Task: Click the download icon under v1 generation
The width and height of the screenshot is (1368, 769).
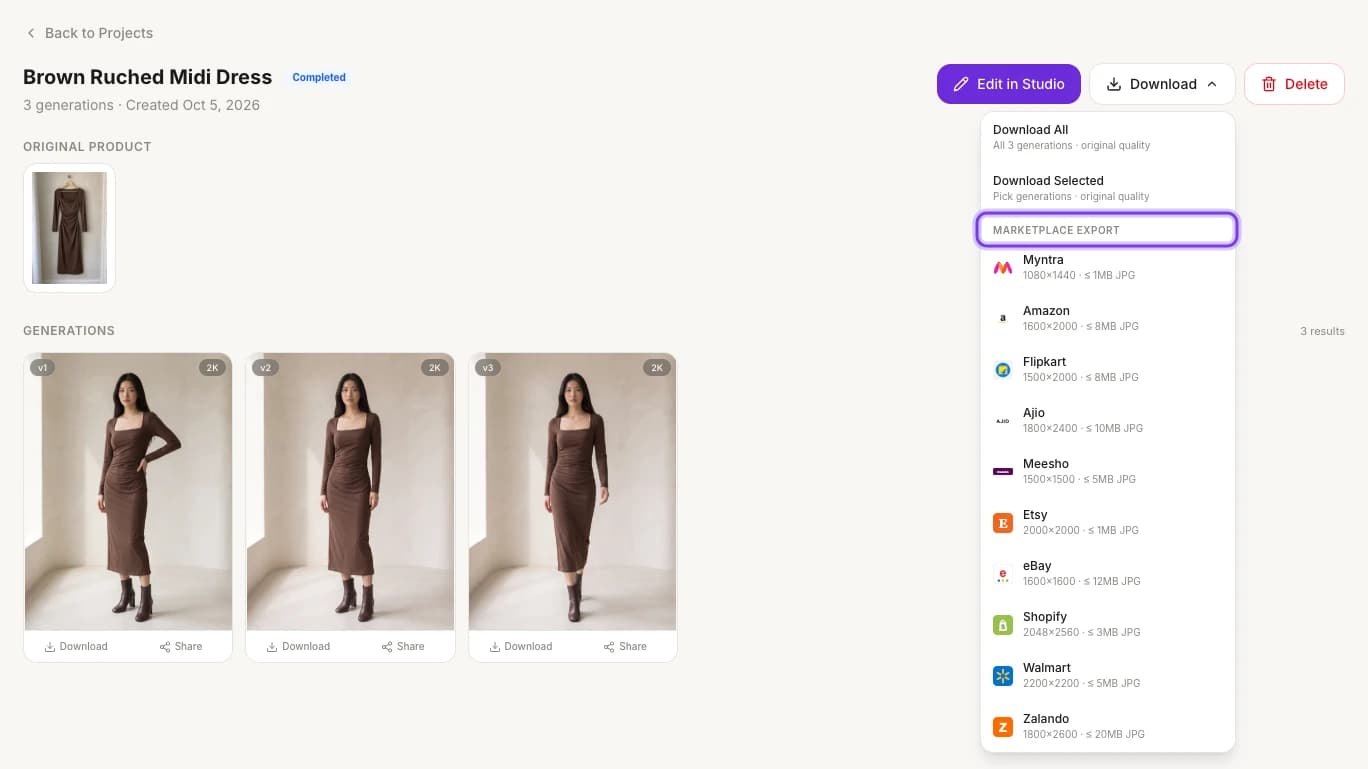Action: tap(50, 647)
